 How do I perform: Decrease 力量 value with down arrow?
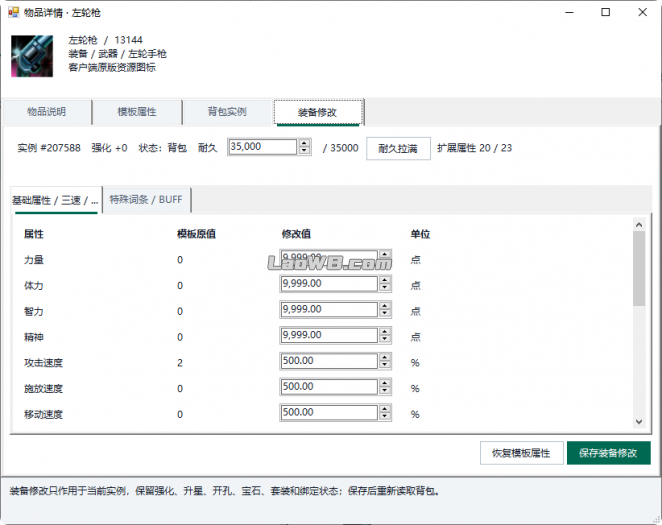pyautogui.click(x=385, y=262)
